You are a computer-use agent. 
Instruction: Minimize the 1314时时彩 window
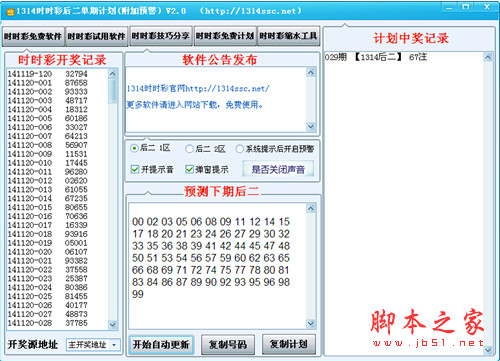(x=450, y=7)
